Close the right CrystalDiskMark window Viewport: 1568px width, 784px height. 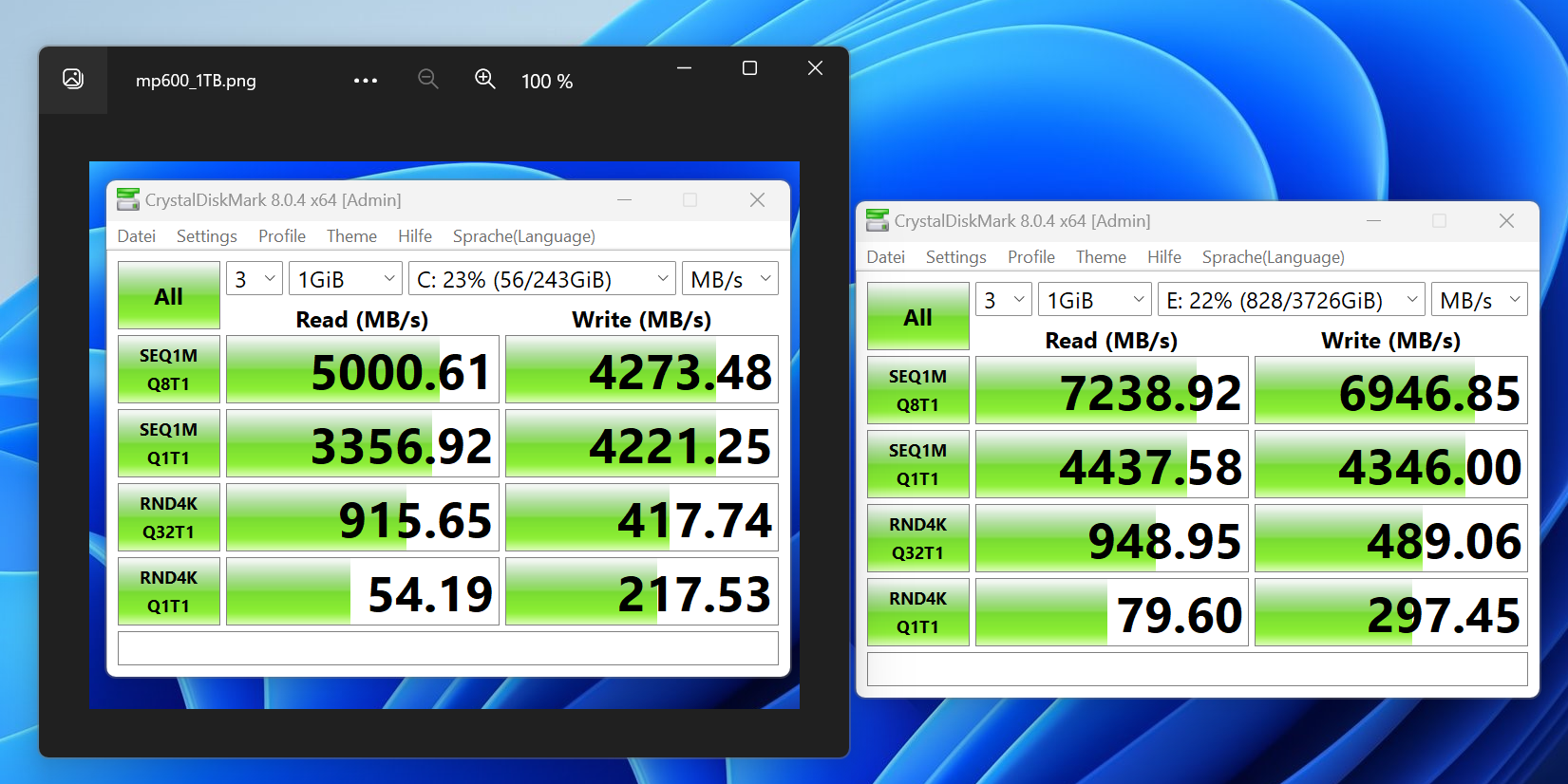point(1506,220)
